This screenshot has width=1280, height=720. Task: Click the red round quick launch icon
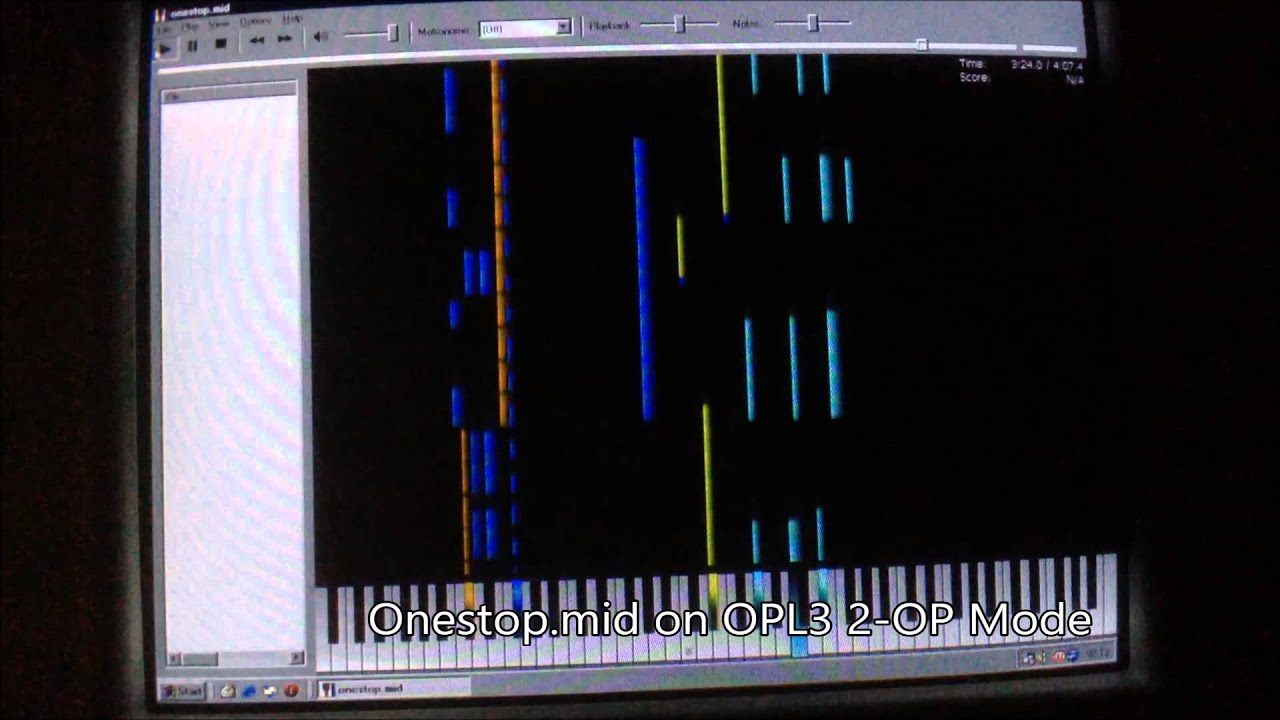[x=292, y=690]
